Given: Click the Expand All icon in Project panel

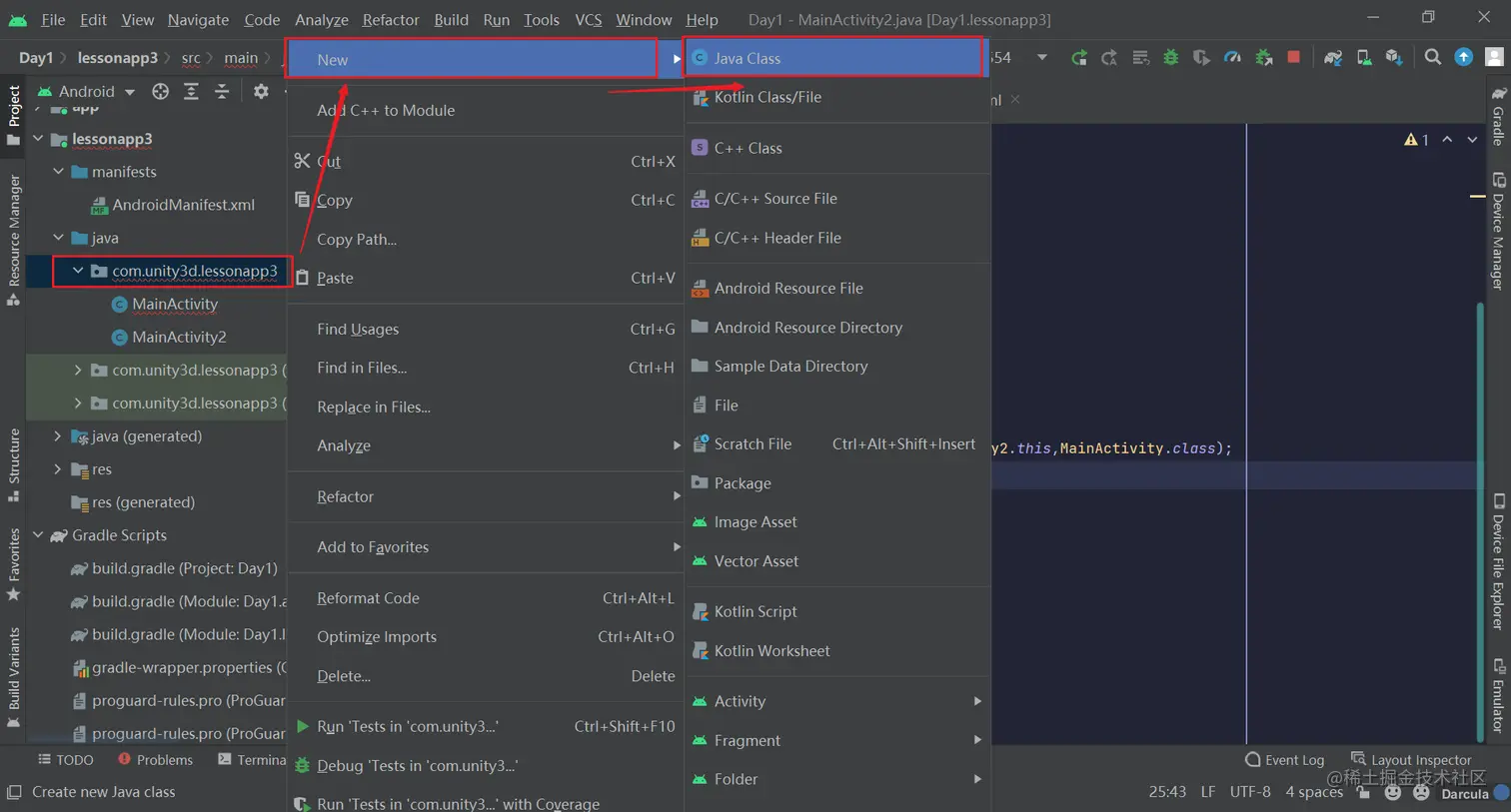Looking at the screenshot, I should 191,91.
